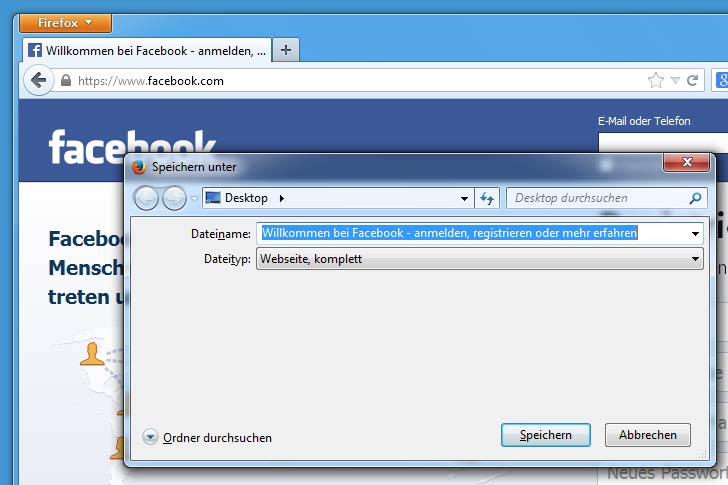Viewport: 728px width, 485px height.
Task: Open a new tab with plus button
Action: (x=286, y=50)
